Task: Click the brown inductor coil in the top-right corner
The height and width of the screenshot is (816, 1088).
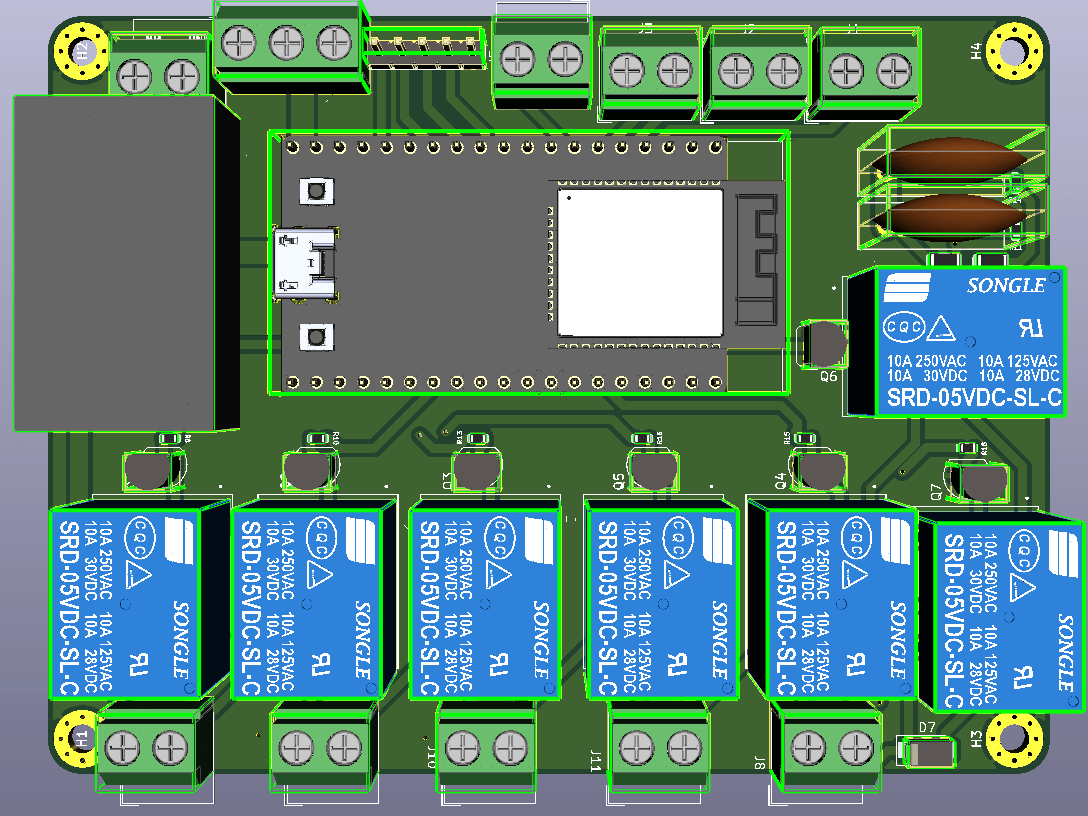Action: tap(955, 158)
